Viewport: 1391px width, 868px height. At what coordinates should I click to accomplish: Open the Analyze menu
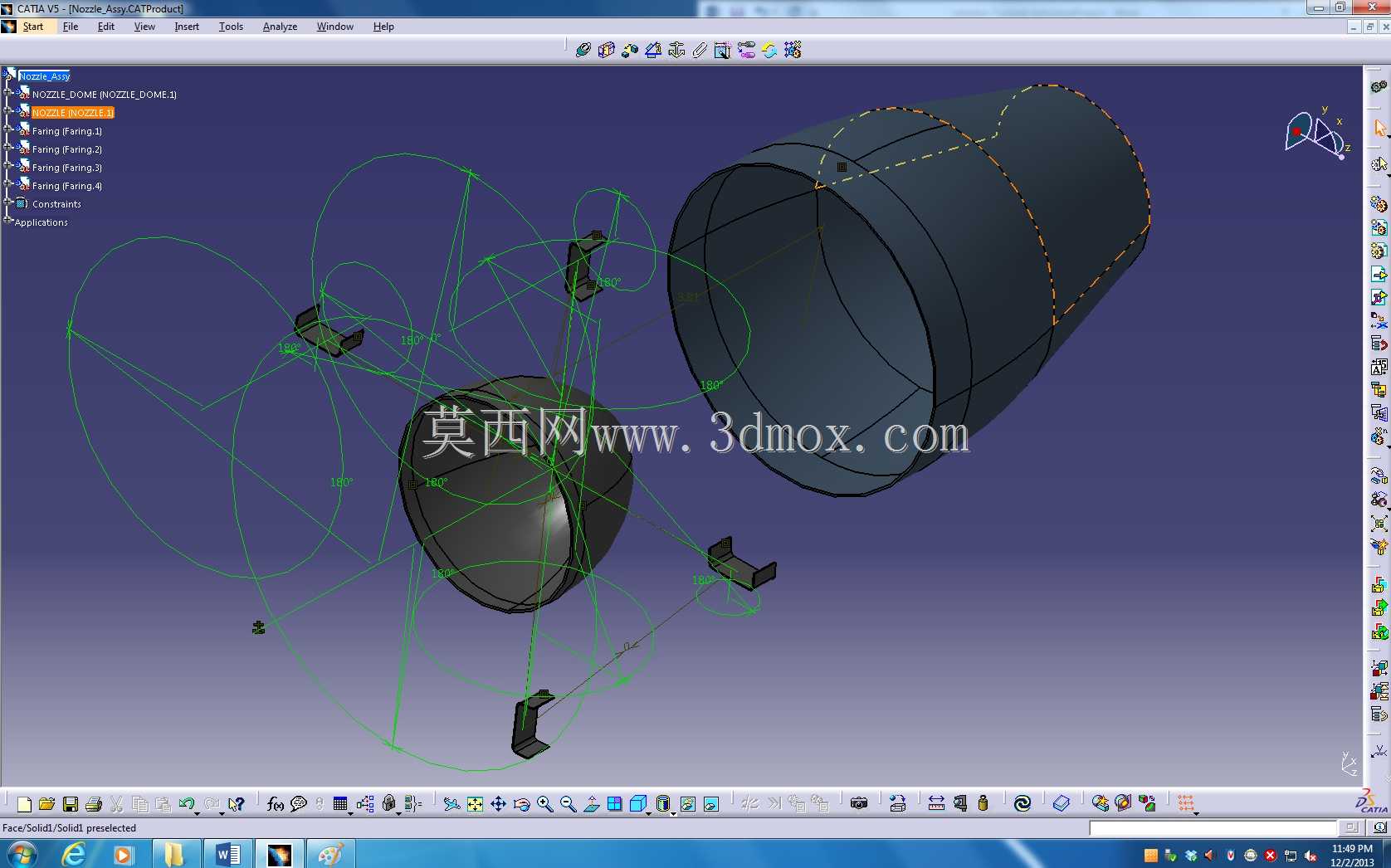(x=280, y=27)
